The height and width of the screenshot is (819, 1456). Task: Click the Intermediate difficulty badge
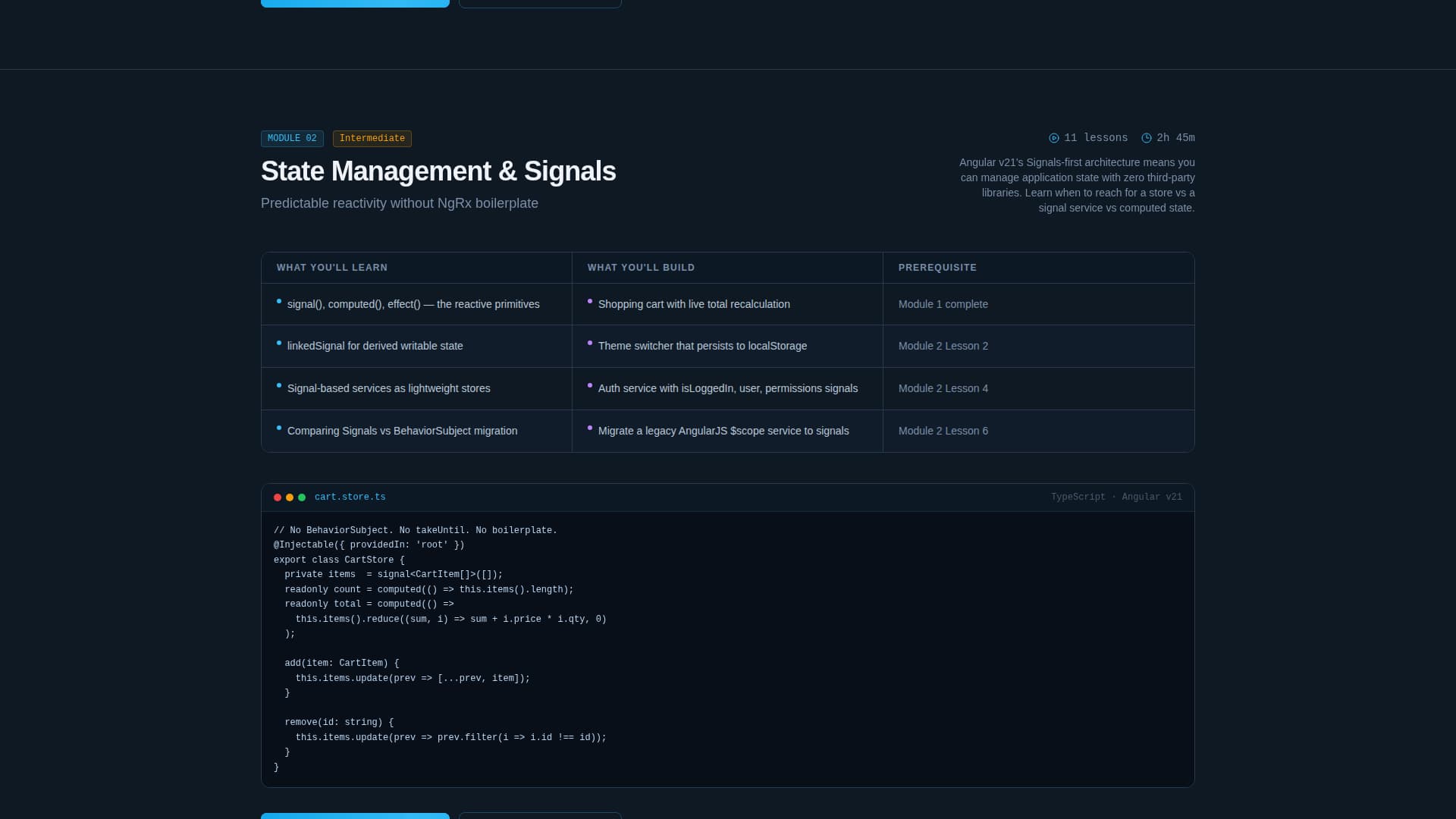click(372, 139)
